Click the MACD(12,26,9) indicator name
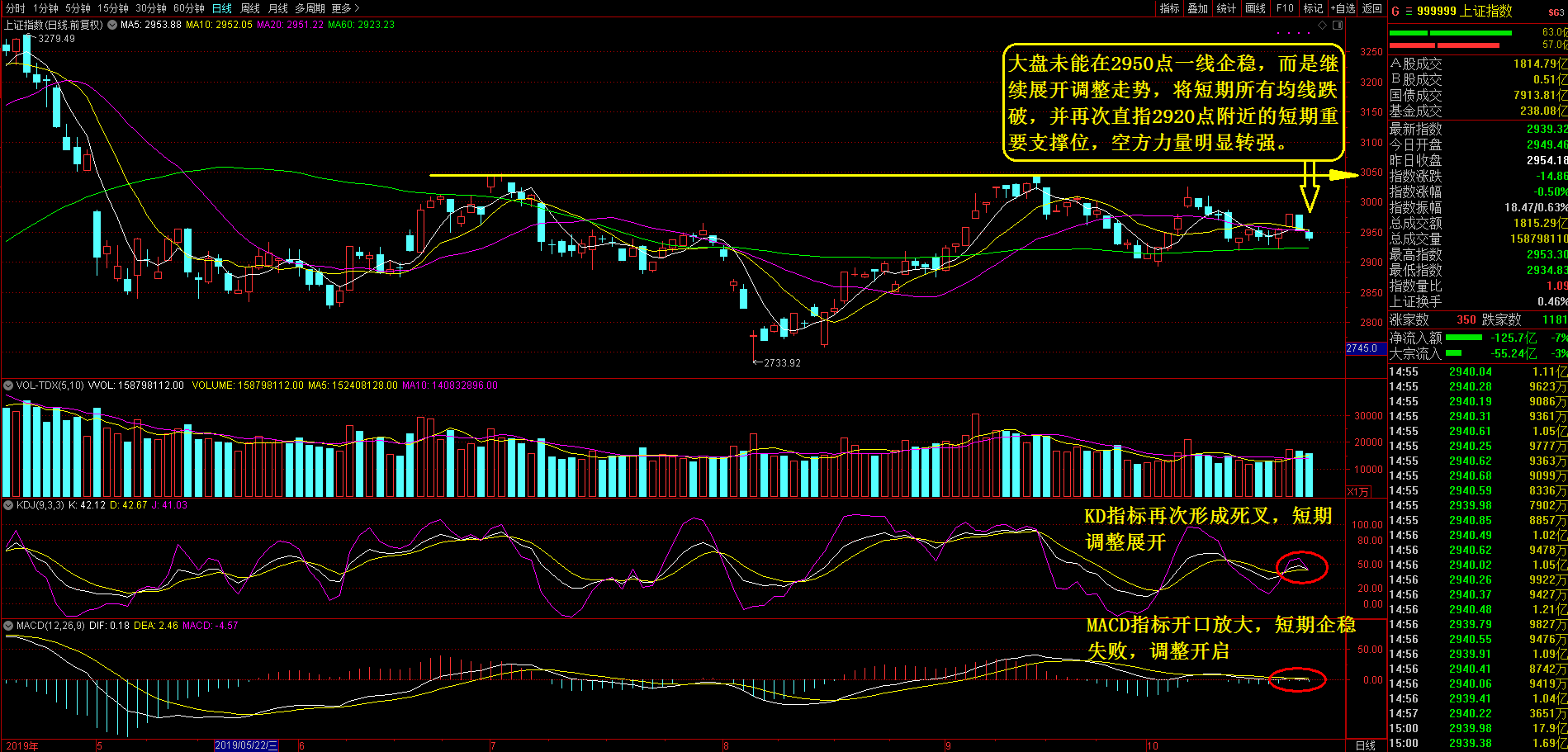 [x=50, y=626]
